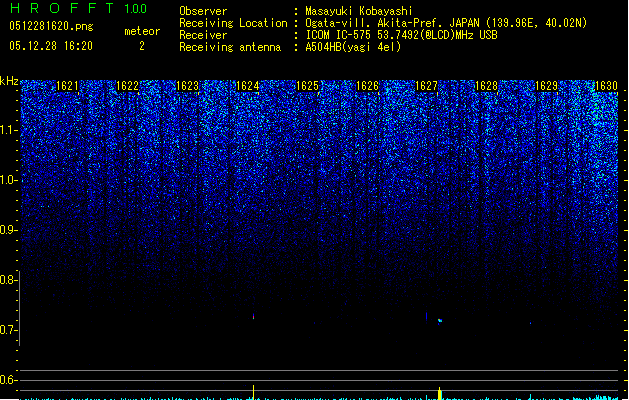Viewport: 629px width, 400px height.
Task: Click the 1629 time marker
Action: [x=546, y=86]
